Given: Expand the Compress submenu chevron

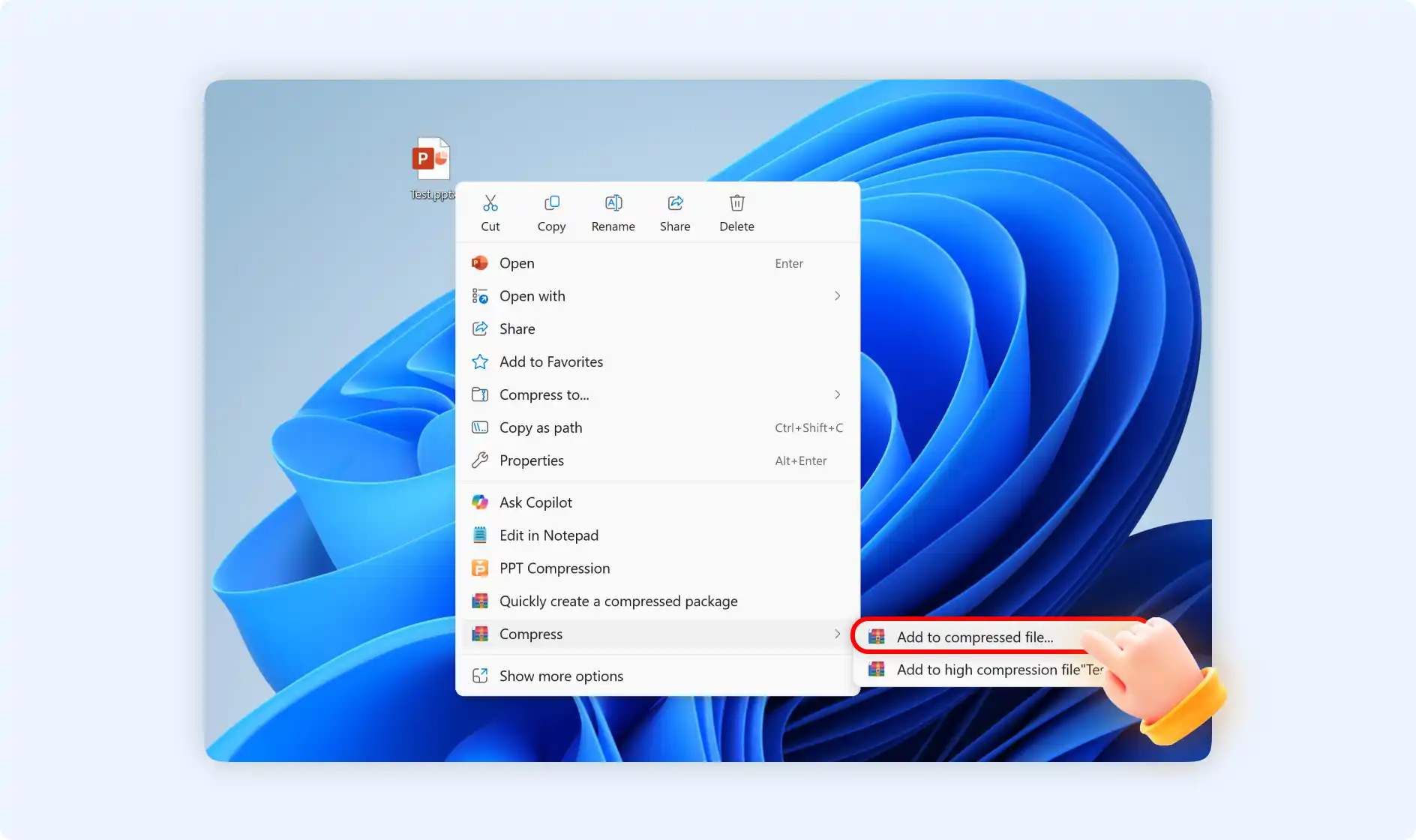Looking at the screenshot, I should click(x=838, y=634).
